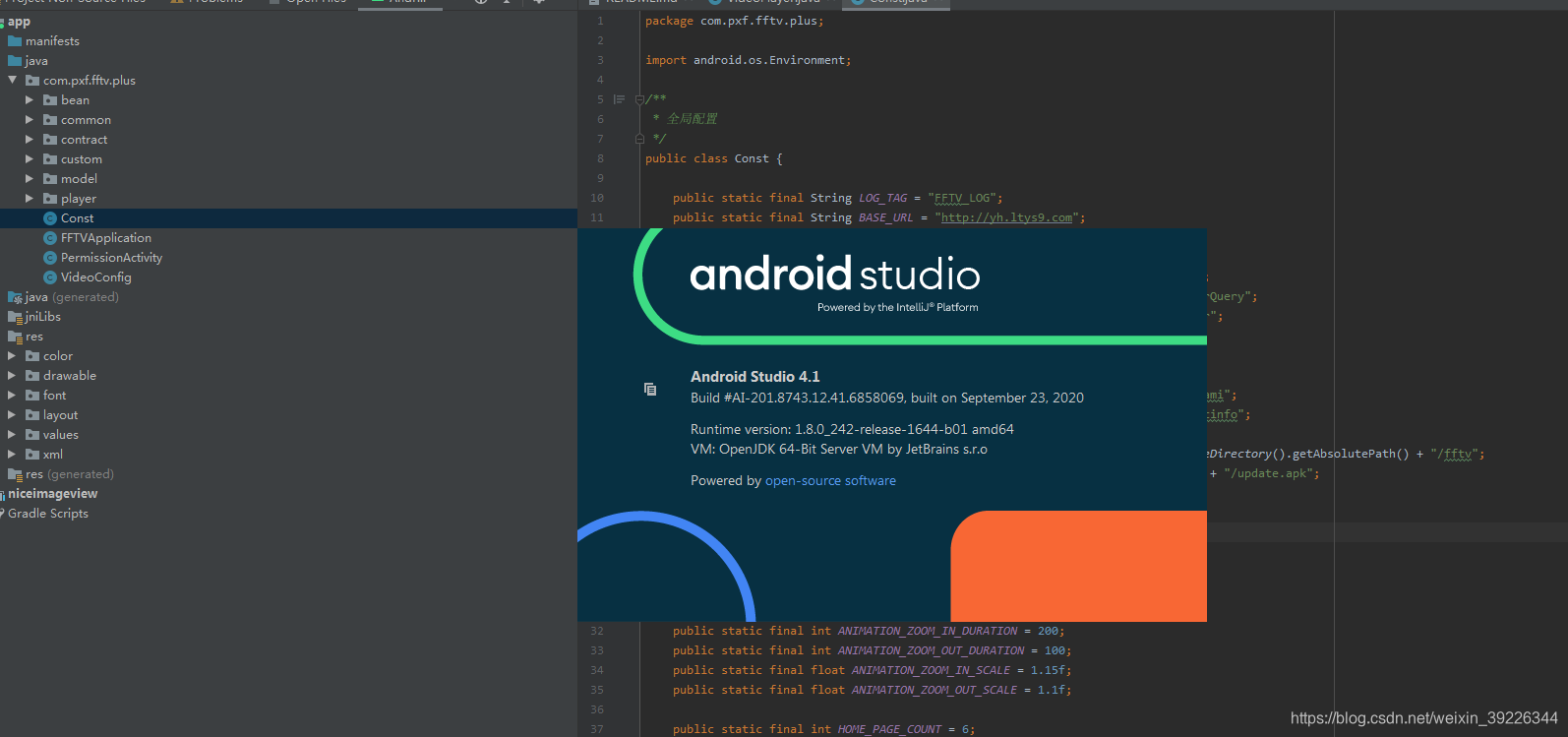Click the manifests folder icon
Viewport: 1568px width, 737px height.
pyautogui.click(x=15, y=41)
